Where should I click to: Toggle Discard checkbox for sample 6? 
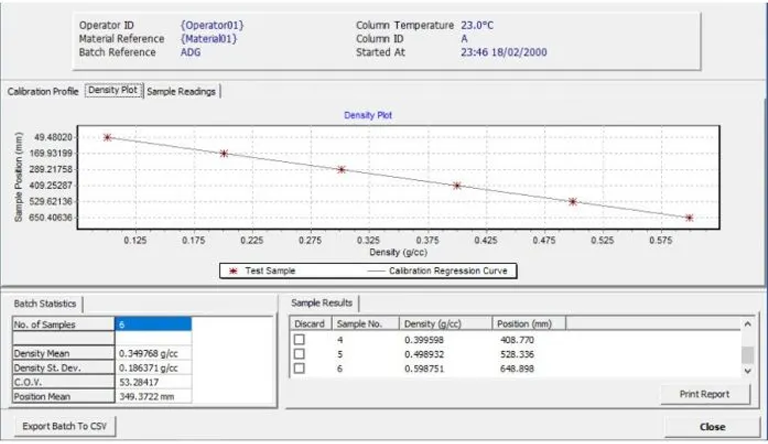[299, 368]
